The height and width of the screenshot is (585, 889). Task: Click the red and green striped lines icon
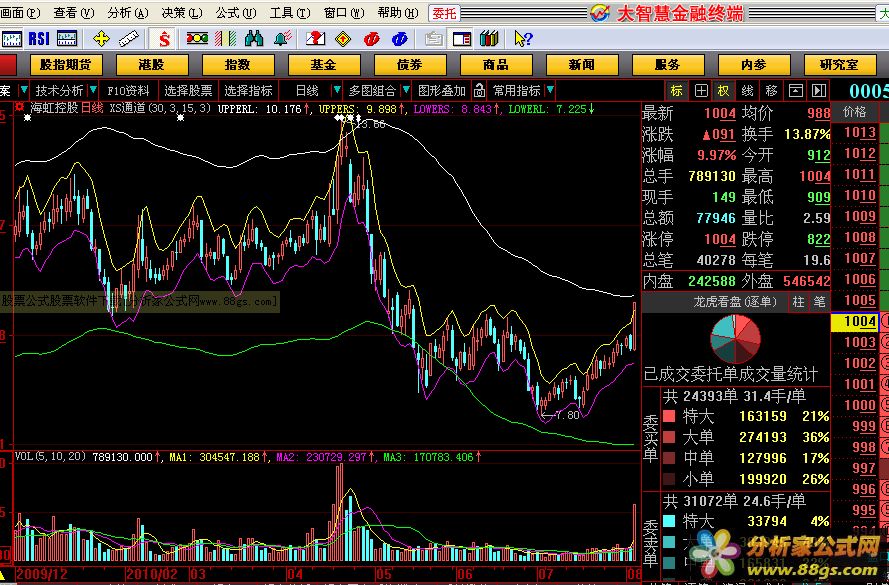[226, 39]
